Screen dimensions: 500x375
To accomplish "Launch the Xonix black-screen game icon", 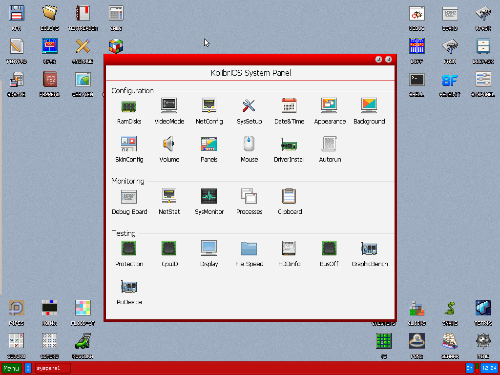I will tap(50, 308).
